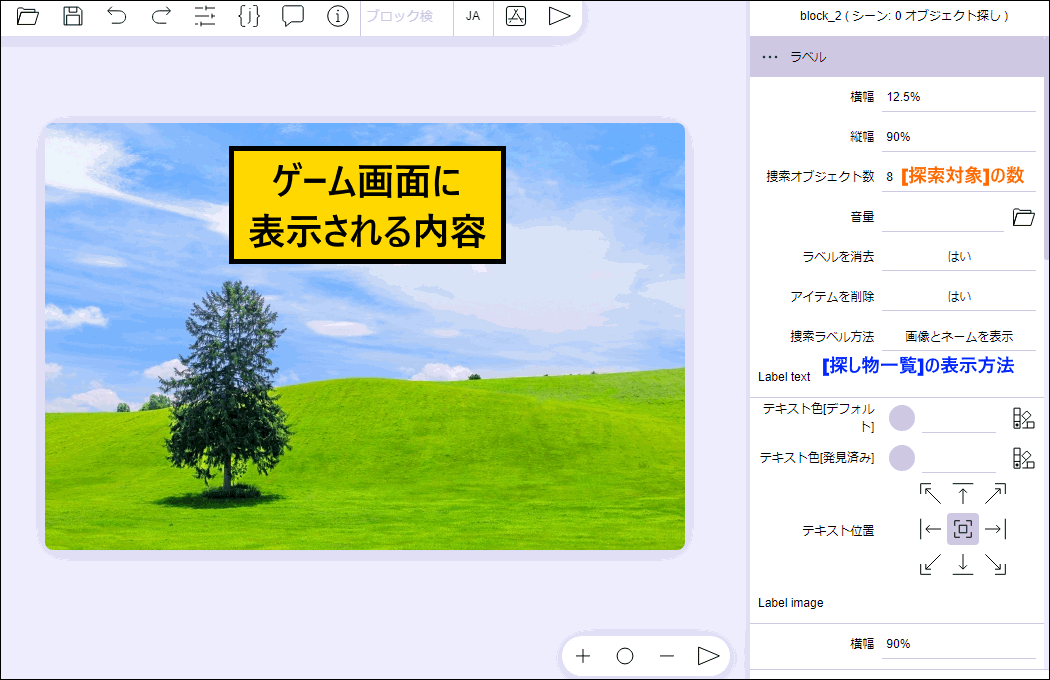
Task: Switch language with the JA selector
Action: click(473, 16)
